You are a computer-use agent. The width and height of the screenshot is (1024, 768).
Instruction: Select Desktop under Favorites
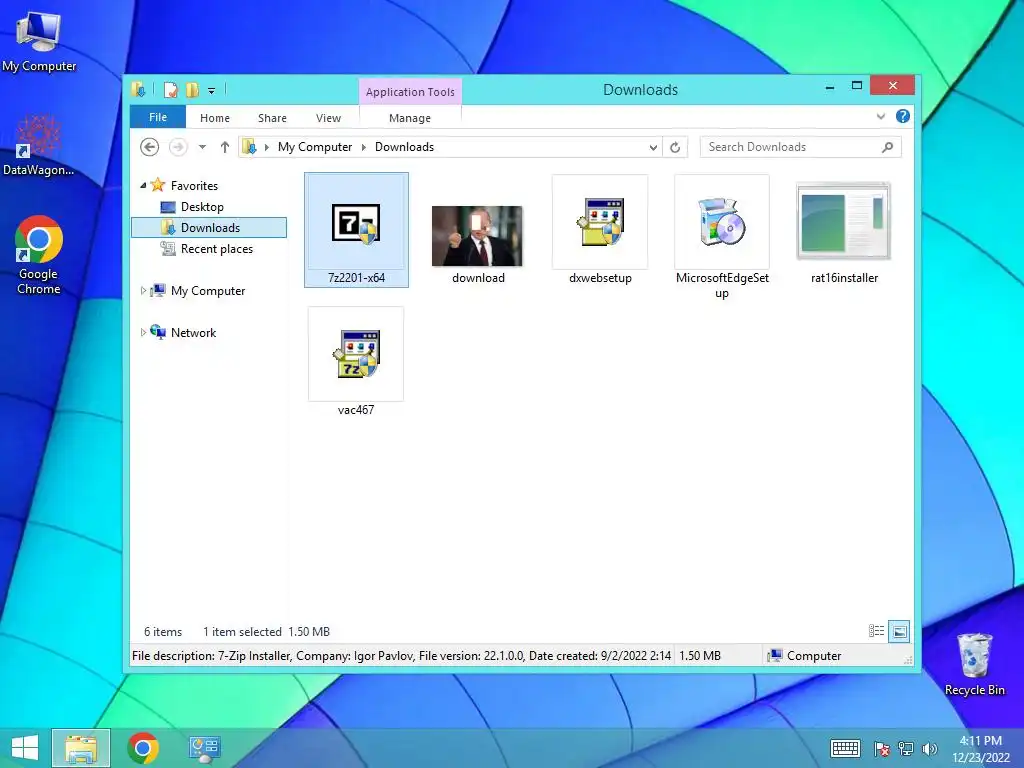point(202,207)
